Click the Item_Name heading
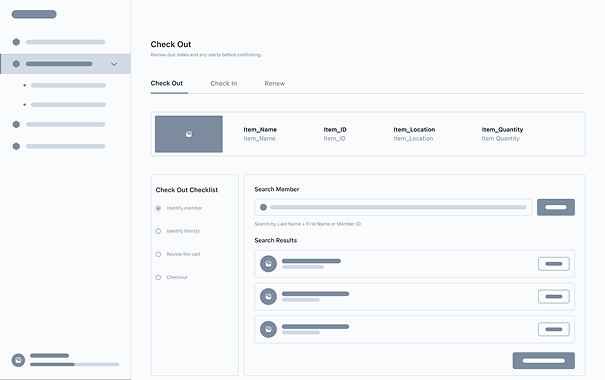This screenshot has width=605, height=380. coord(260,130)
